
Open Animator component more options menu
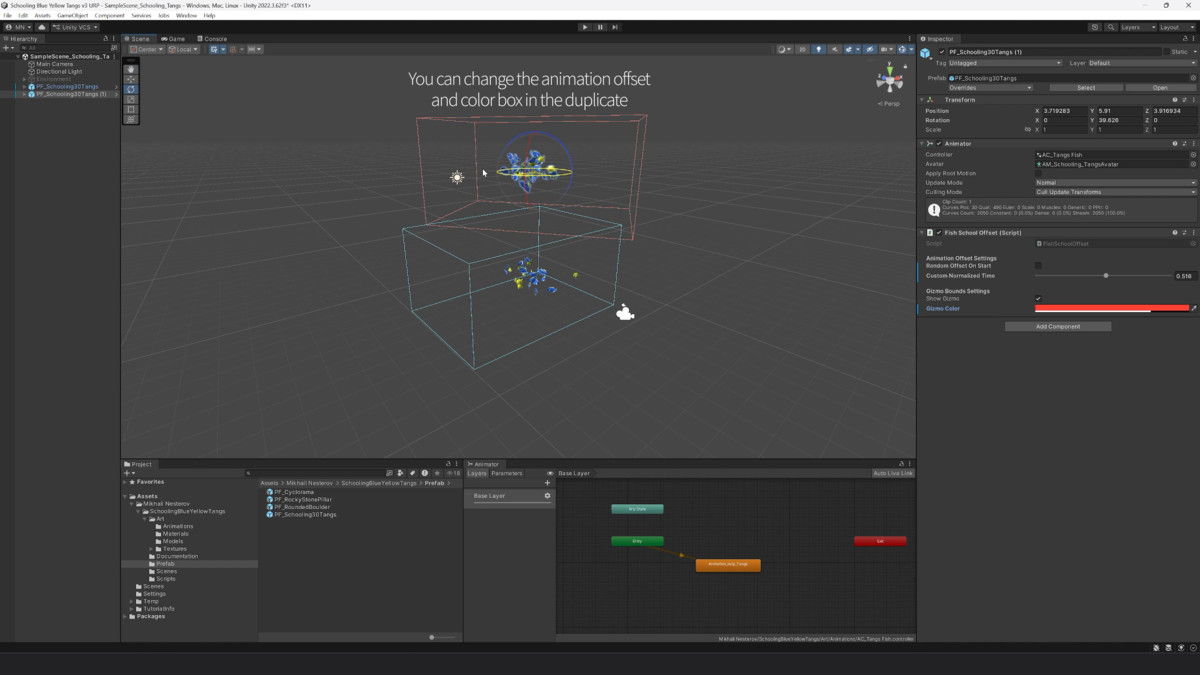click(x=1193, y=143)
